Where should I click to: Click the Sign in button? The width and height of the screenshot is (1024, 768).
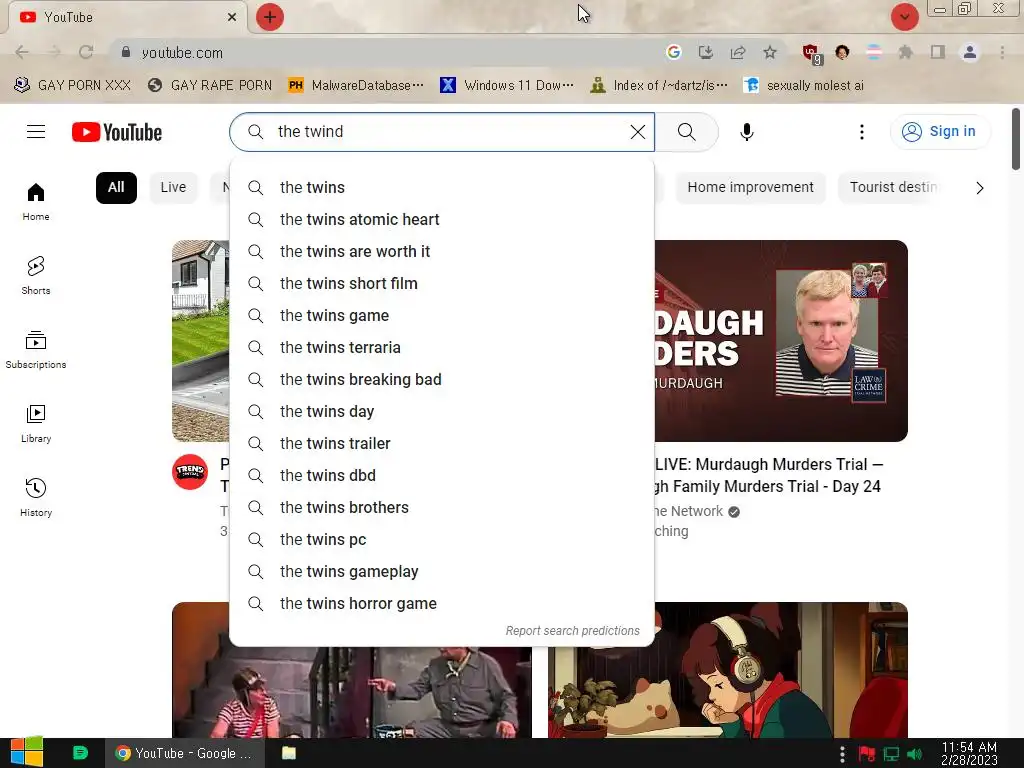(x=940, y=132)
